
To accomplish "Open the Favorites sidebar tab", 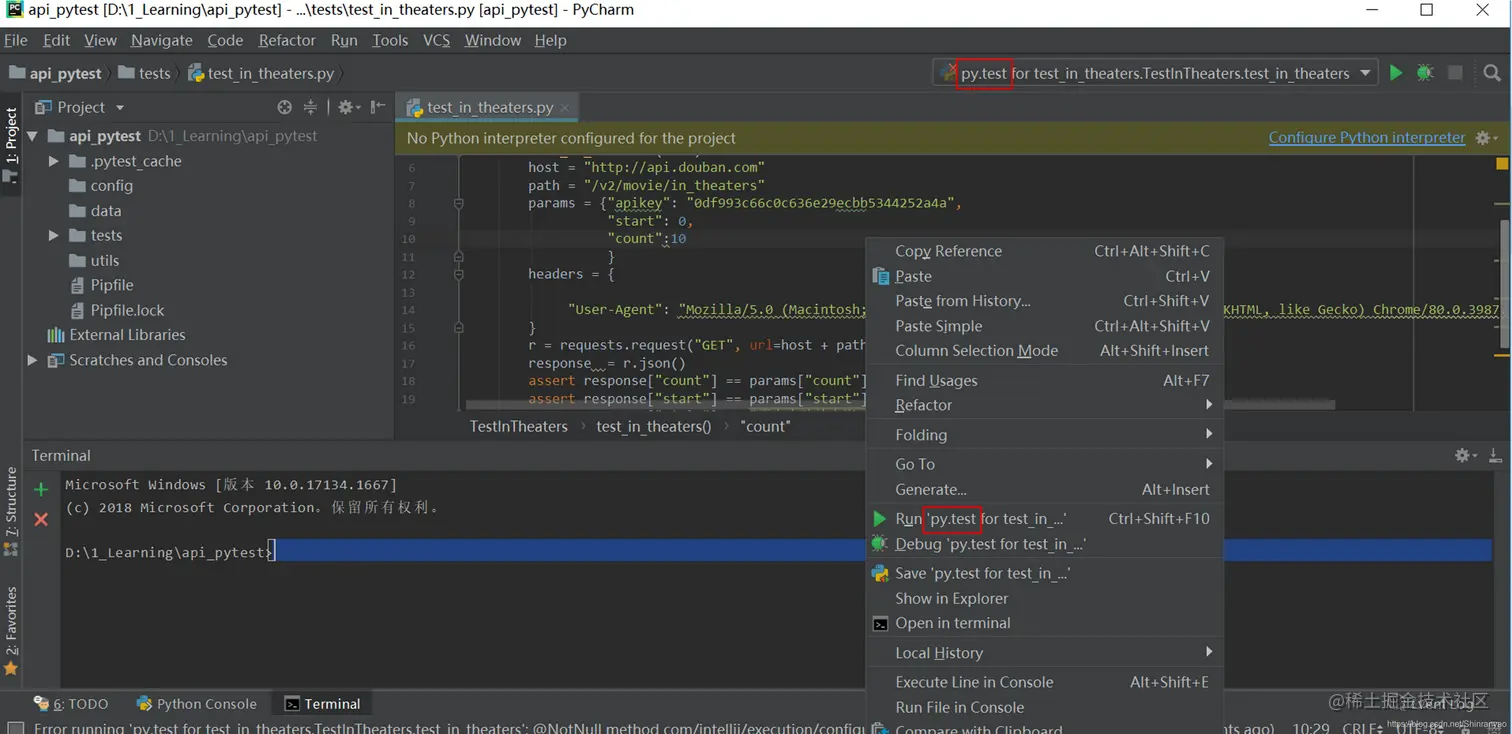I will 11,630.
